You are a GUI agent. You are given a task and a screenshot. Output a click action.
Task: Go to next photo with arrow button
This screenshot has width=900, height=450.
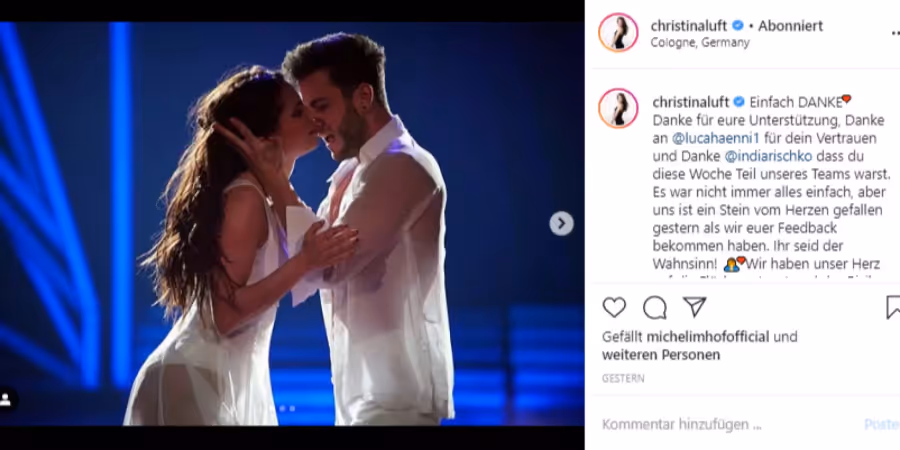point(561,223)
